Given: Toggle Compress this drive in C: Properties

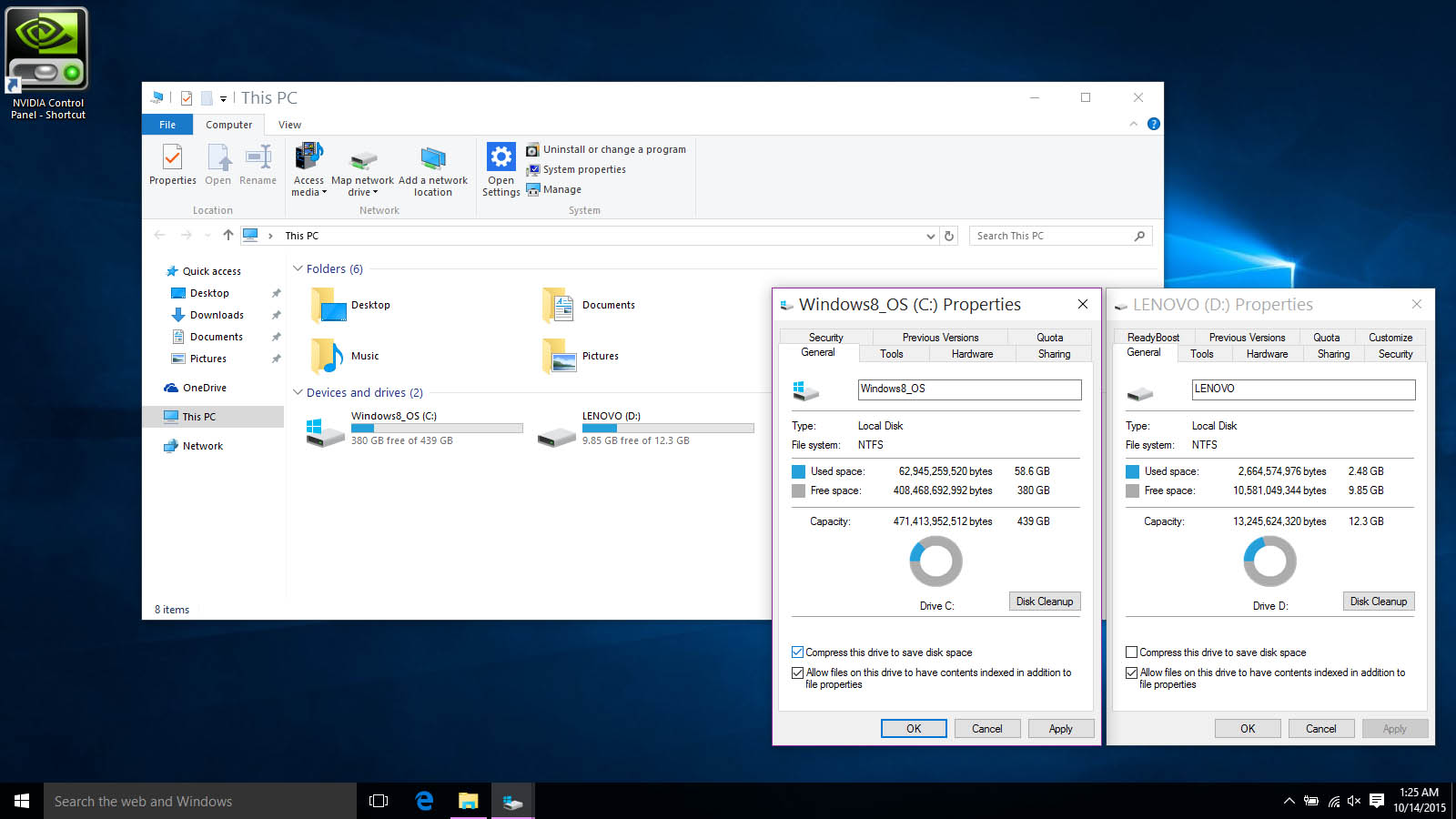Looking at the screenshot, I should click(x=797, y=652).
